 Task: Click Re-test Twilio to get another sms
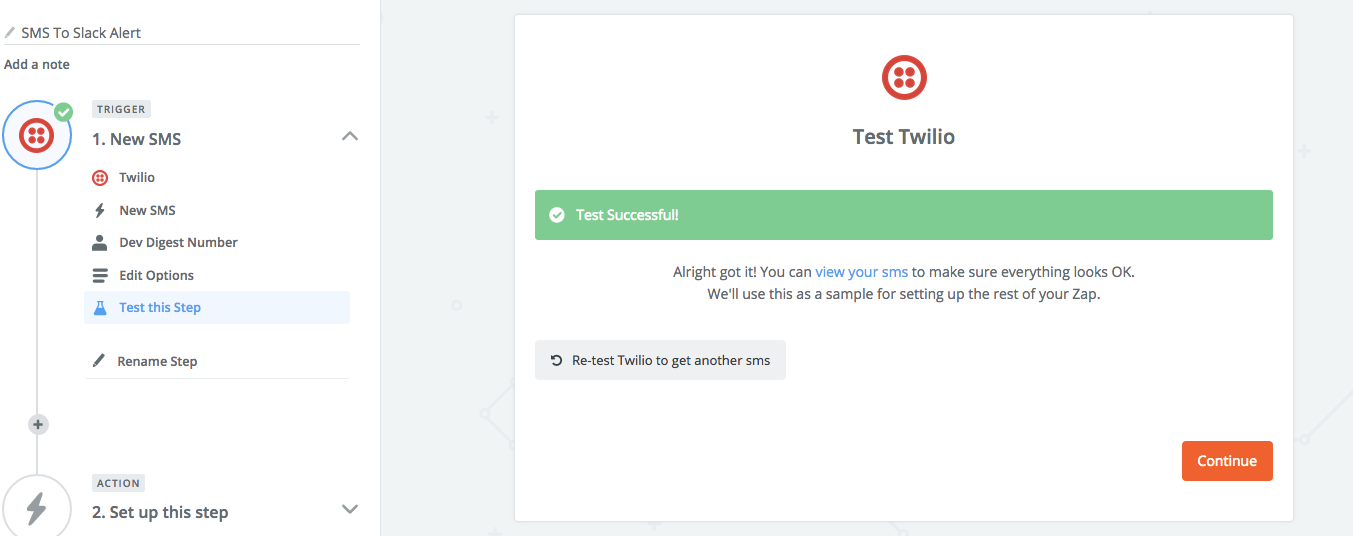[660, 360]
